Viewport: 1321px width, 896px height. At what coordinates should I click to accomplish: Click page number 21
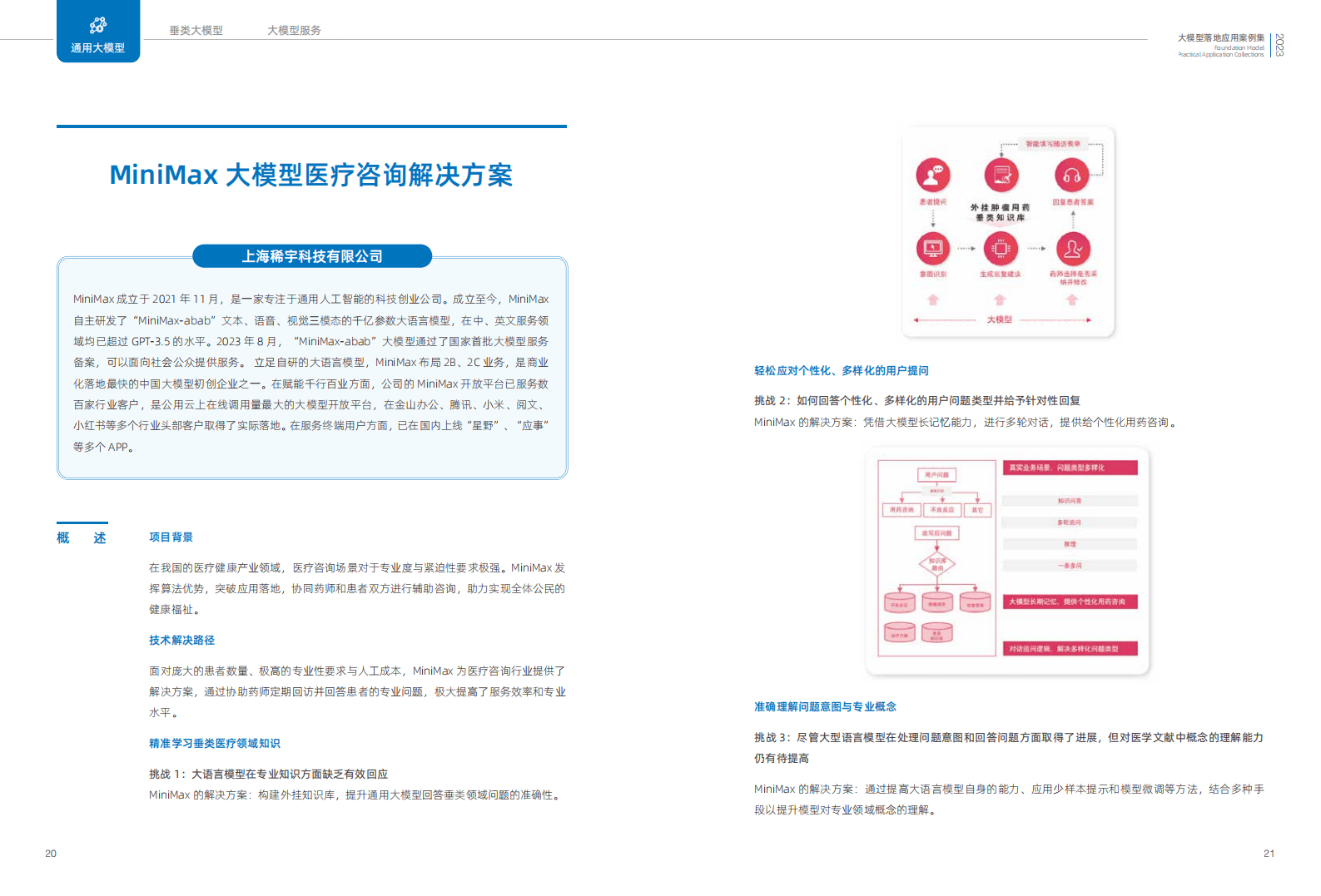(x=1269, y=854)
